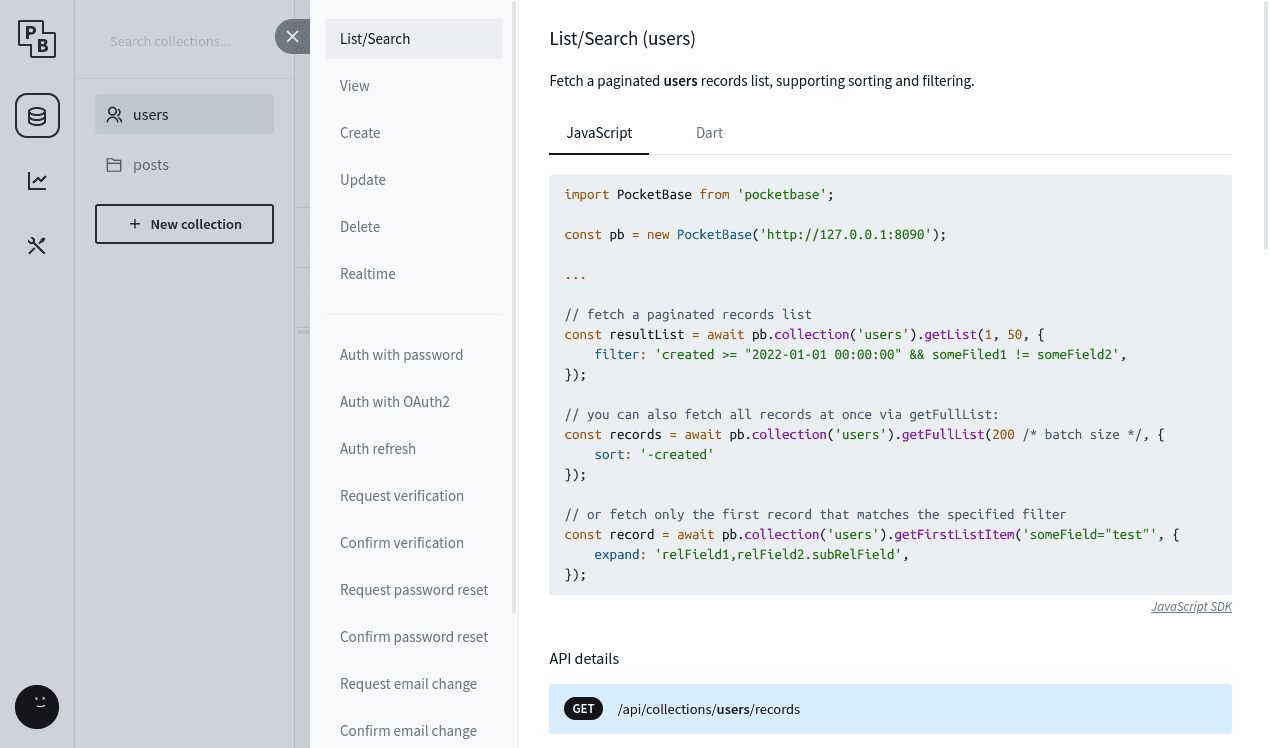Open the Confirm password reset section
The height and width of the screenshot is (748, 1270).
pos(414,637)
